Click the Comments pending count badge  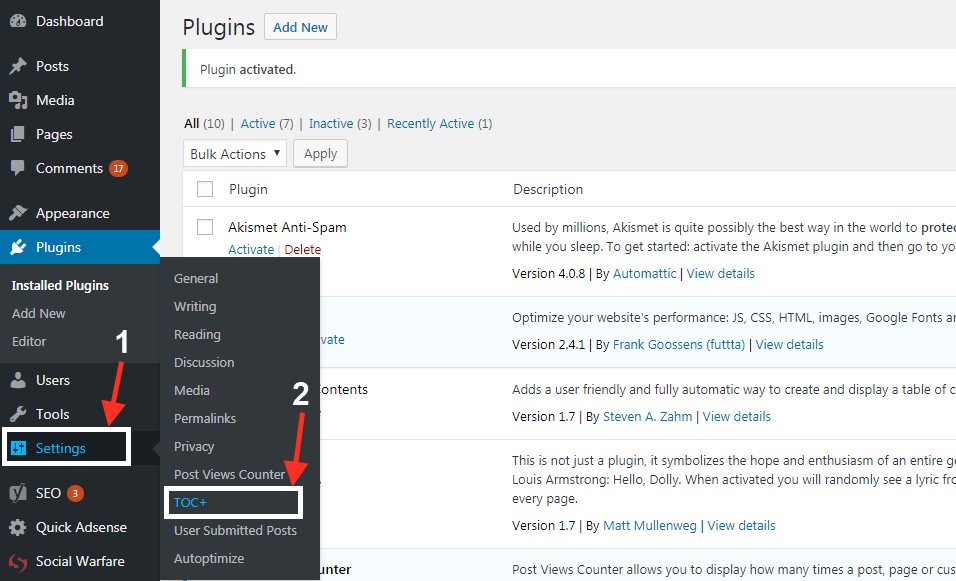coord(118,168)
